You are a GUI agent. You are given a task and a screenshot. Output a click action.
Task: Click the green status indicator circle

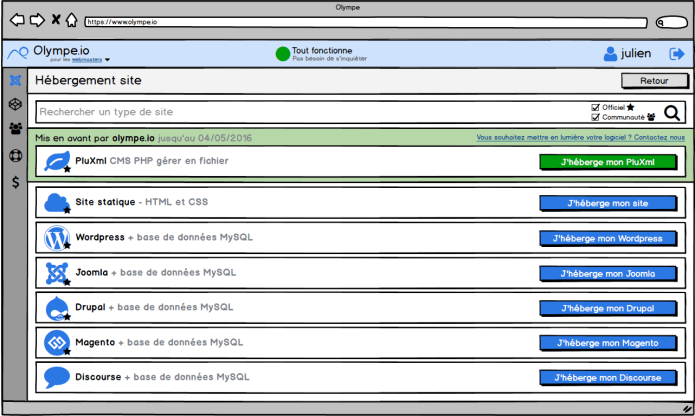point(282,54)
